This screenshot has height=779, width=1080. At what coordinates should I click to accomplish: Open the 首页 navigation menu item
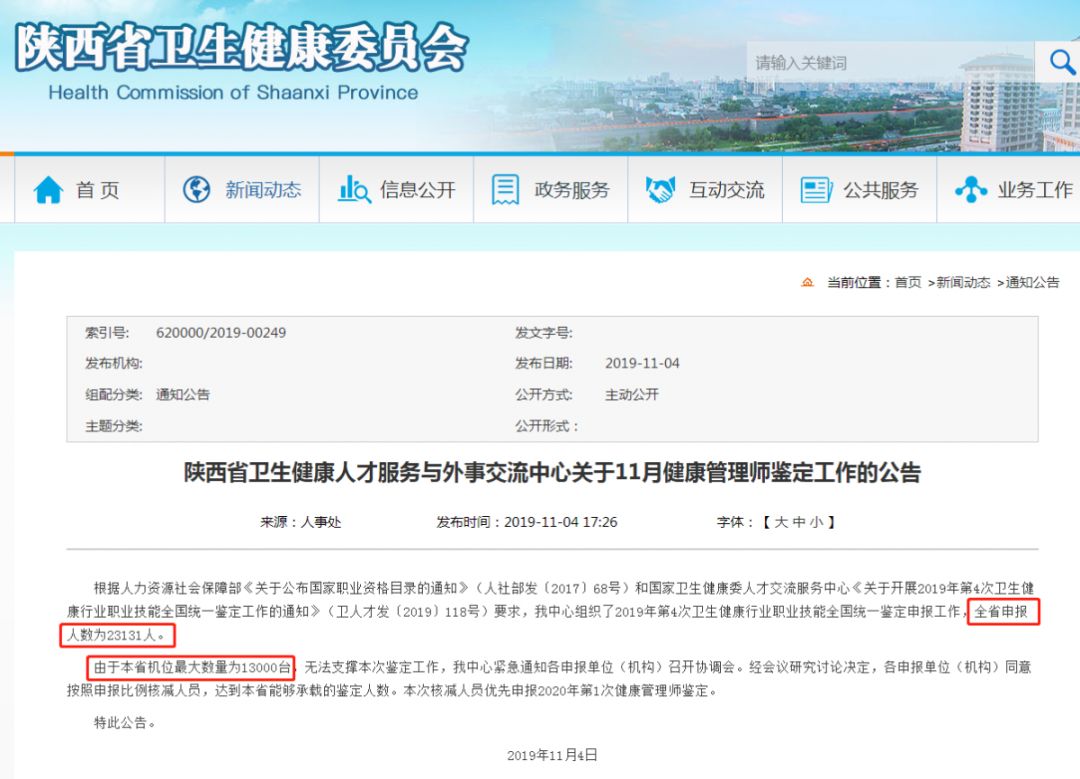coord(90,189)
